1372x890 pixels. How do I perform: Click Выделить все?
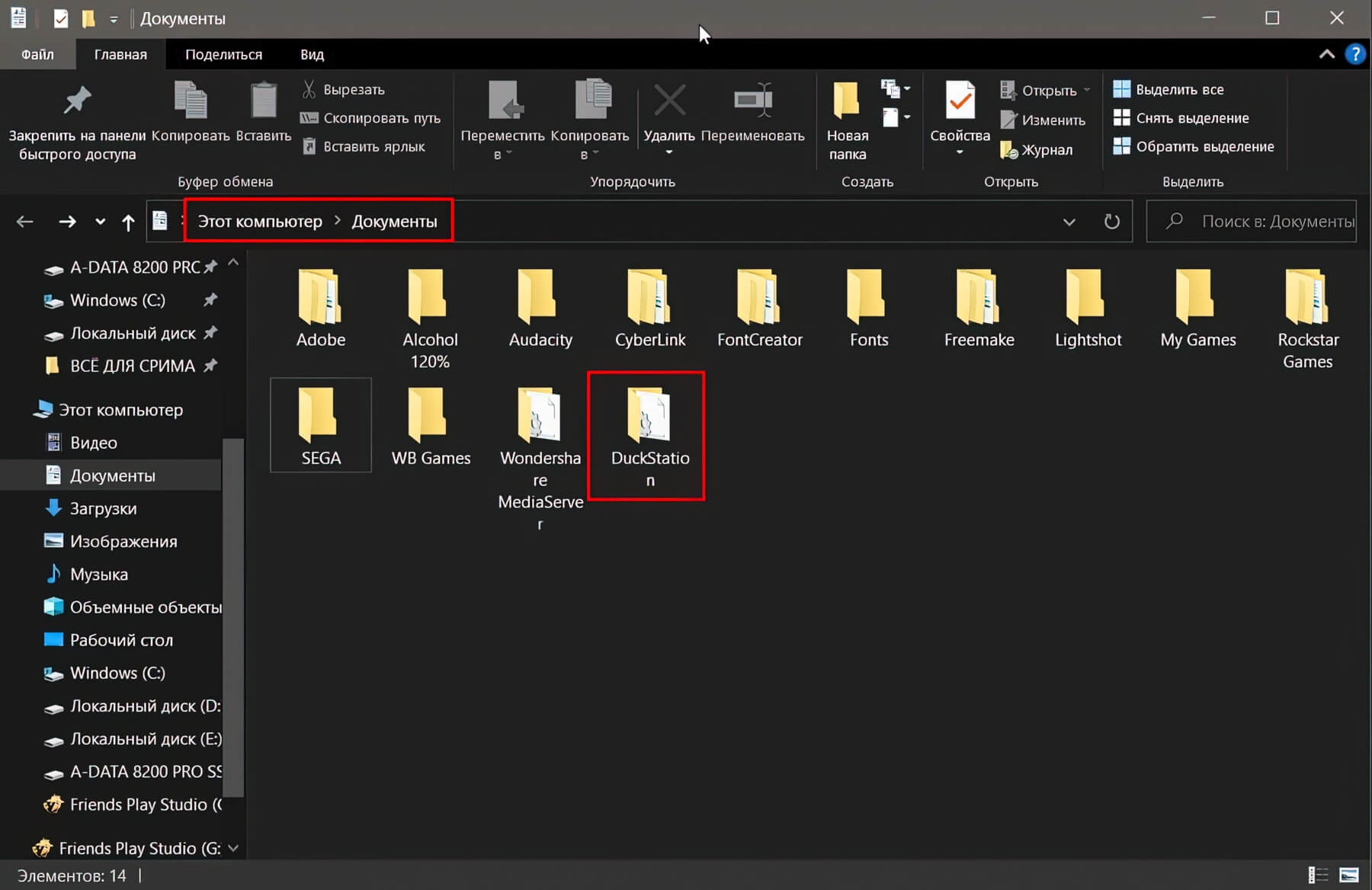click(x=1168, y=89)
